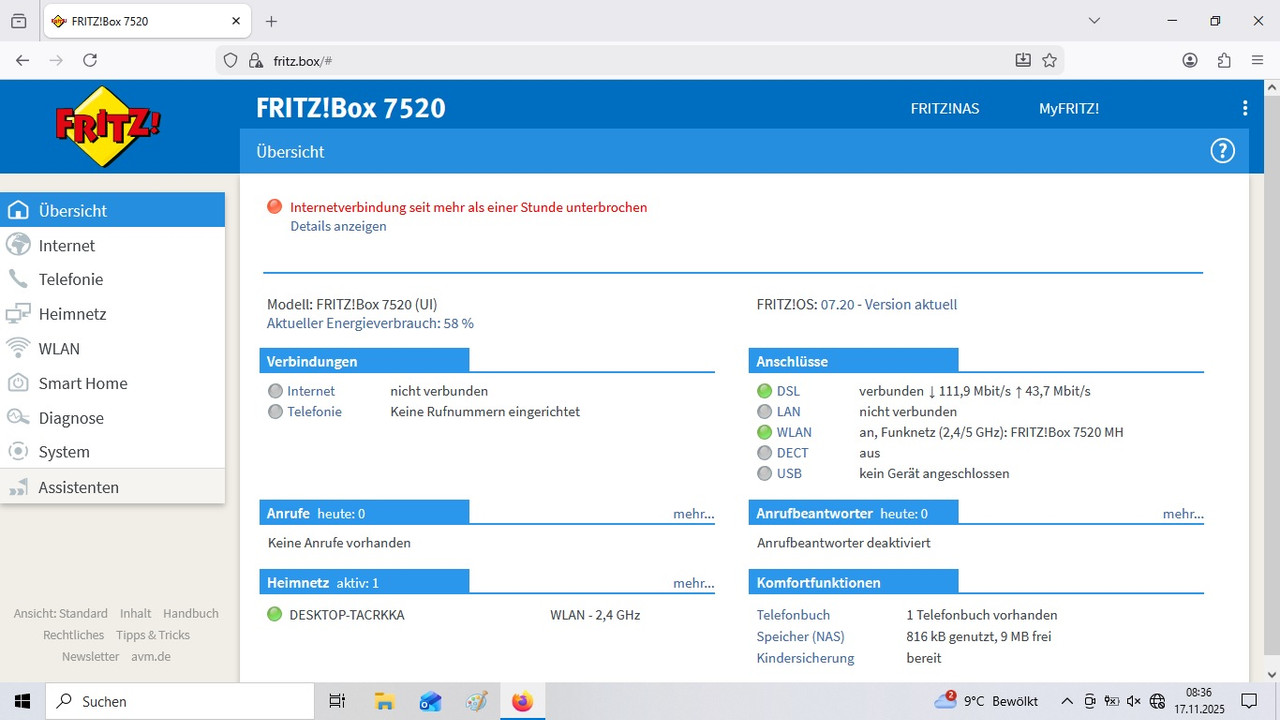1280x720 pixels.
Task: Click the System gear icon in sidebar
Action: click(x=17, y=452)
